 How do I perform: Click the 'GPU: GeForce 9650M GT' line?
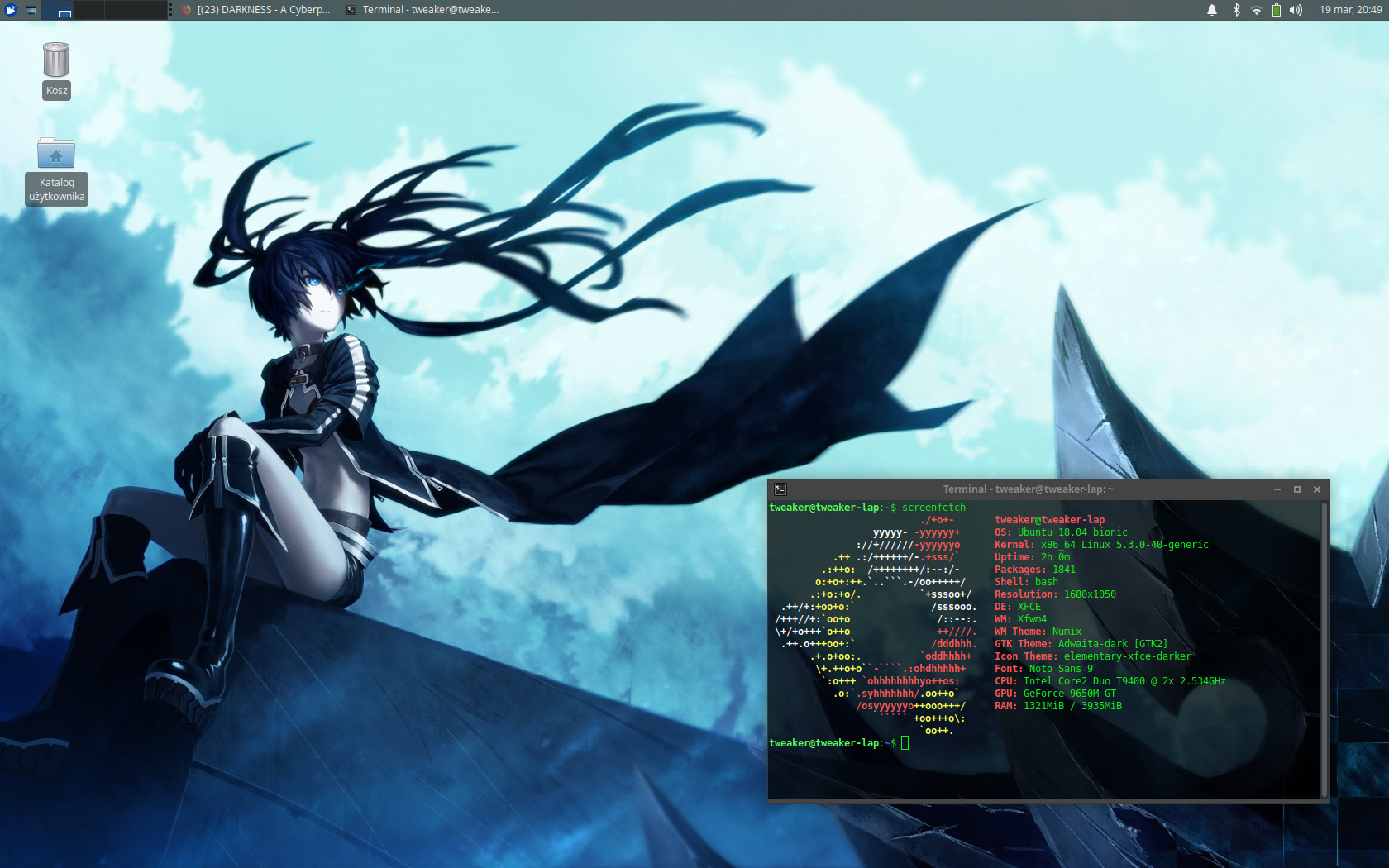(x=1055, y=694)
